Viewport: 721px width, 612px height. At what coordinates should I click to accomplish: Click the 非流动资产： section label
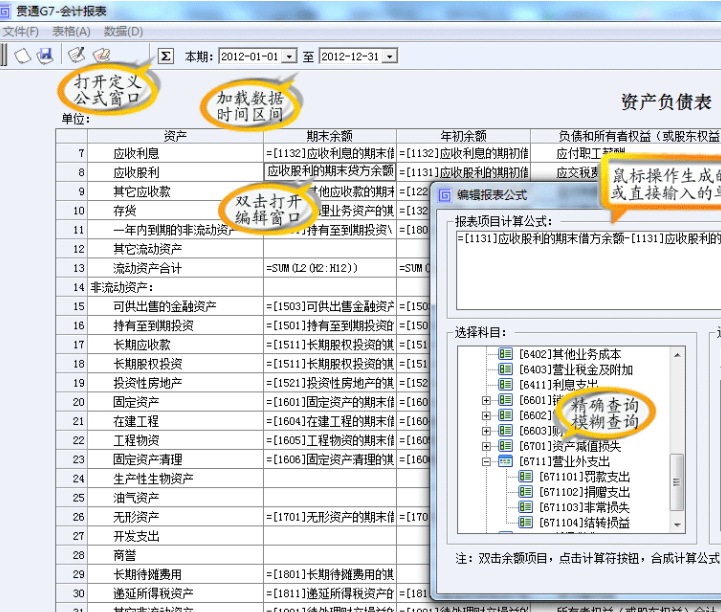122,287
